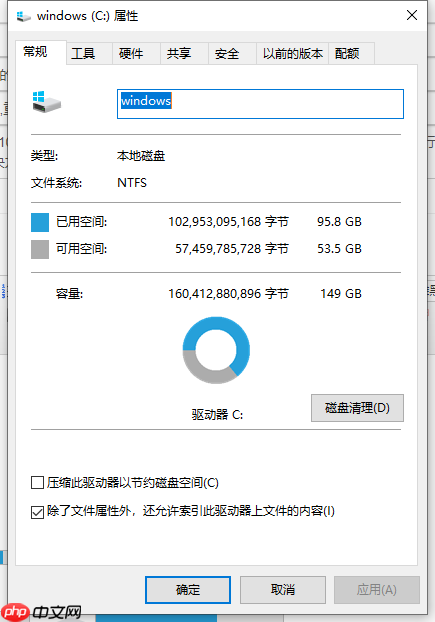Click the used space value 95.8 GB
Viewport: 435px width, 622px height.
tap(339, 222)
